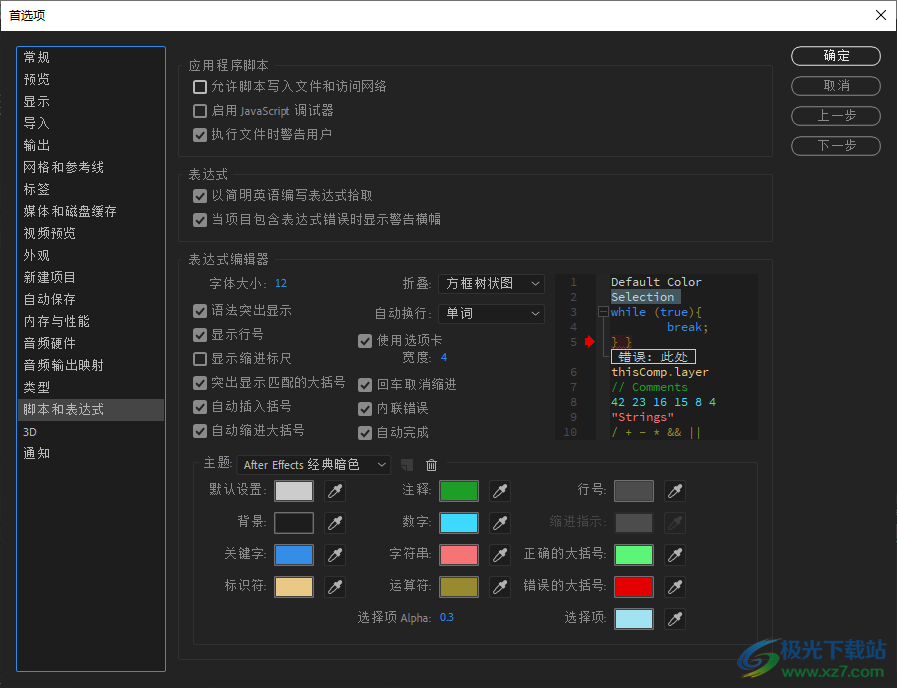Open 媒体和磁盘缓存 preferences
The image size is (897, 688).
click(91, 212)
